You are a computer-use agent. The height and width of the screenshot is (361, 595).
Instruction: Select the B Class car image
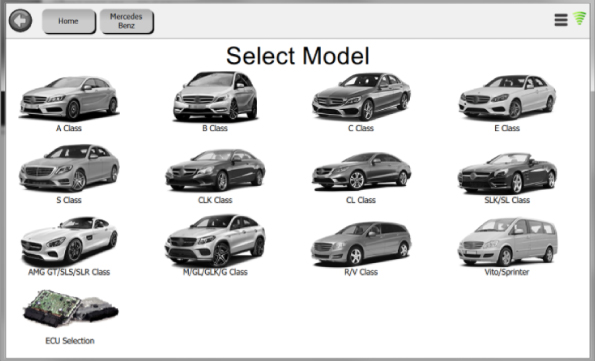[x=215, y=96]
